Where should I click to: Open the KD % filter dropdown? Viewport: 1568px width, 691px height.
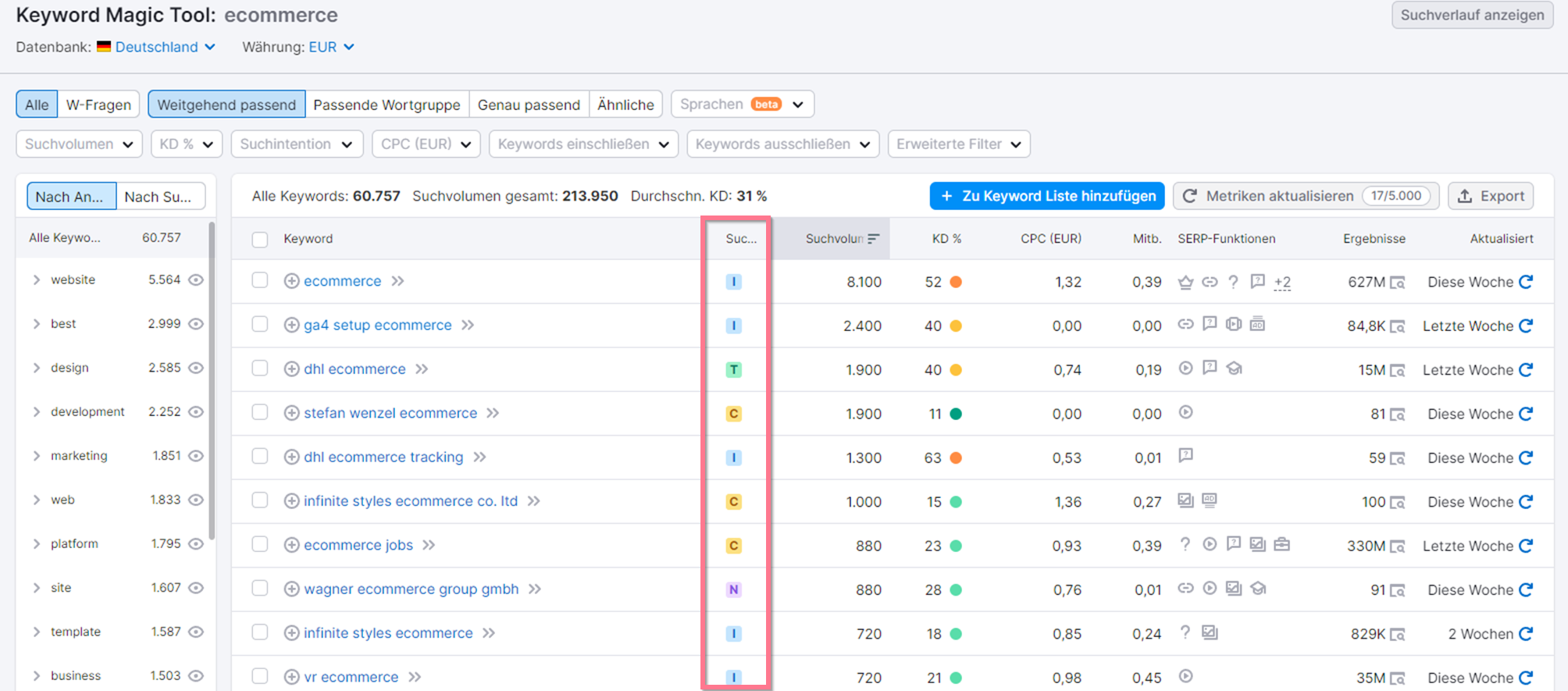(187, 144)
